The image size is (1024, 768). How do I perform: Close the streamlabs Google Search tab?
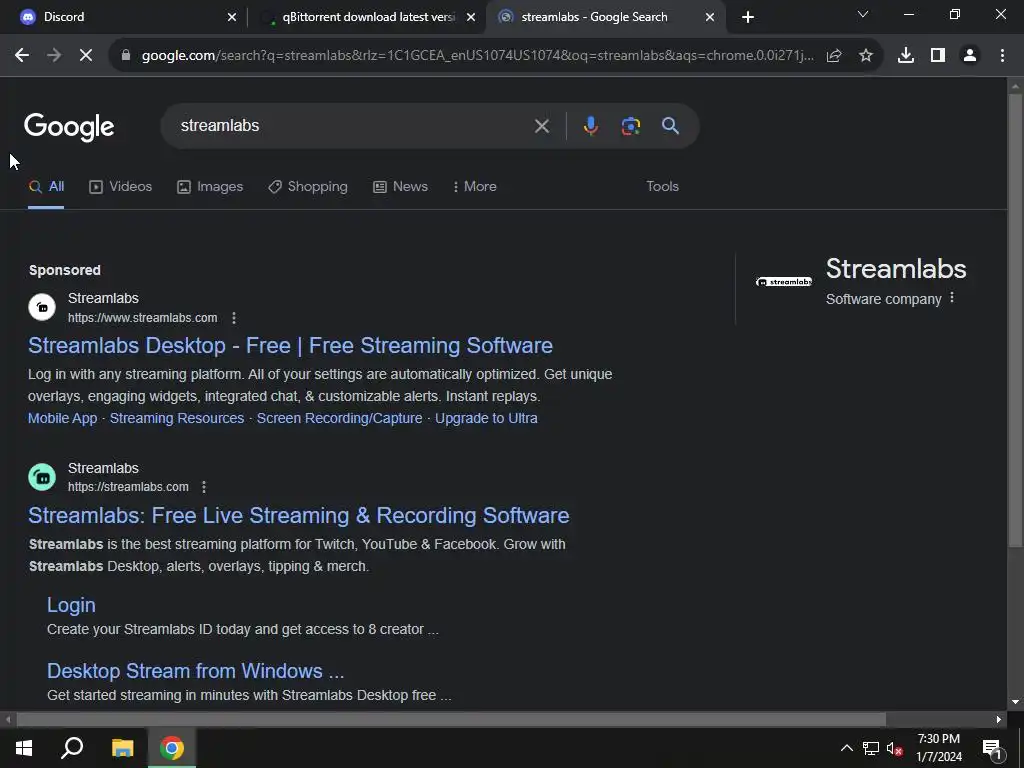tap(710, 17)
